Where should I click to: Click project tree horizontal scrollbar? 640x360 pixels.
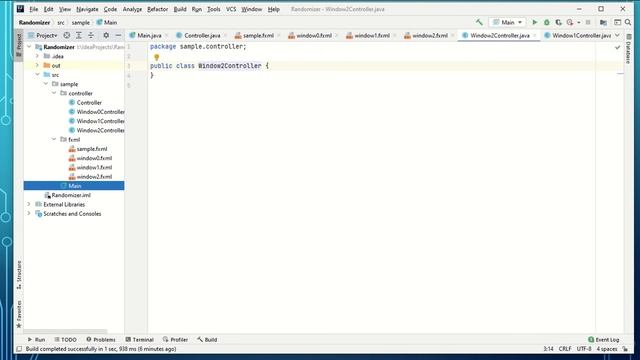pyautogui.click(x=65, y=331)
